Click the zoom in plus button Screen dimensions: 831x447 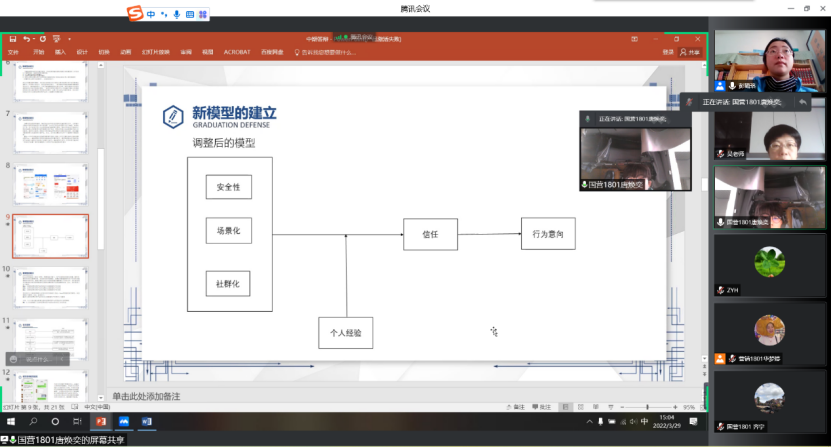(x=675, y=407)
